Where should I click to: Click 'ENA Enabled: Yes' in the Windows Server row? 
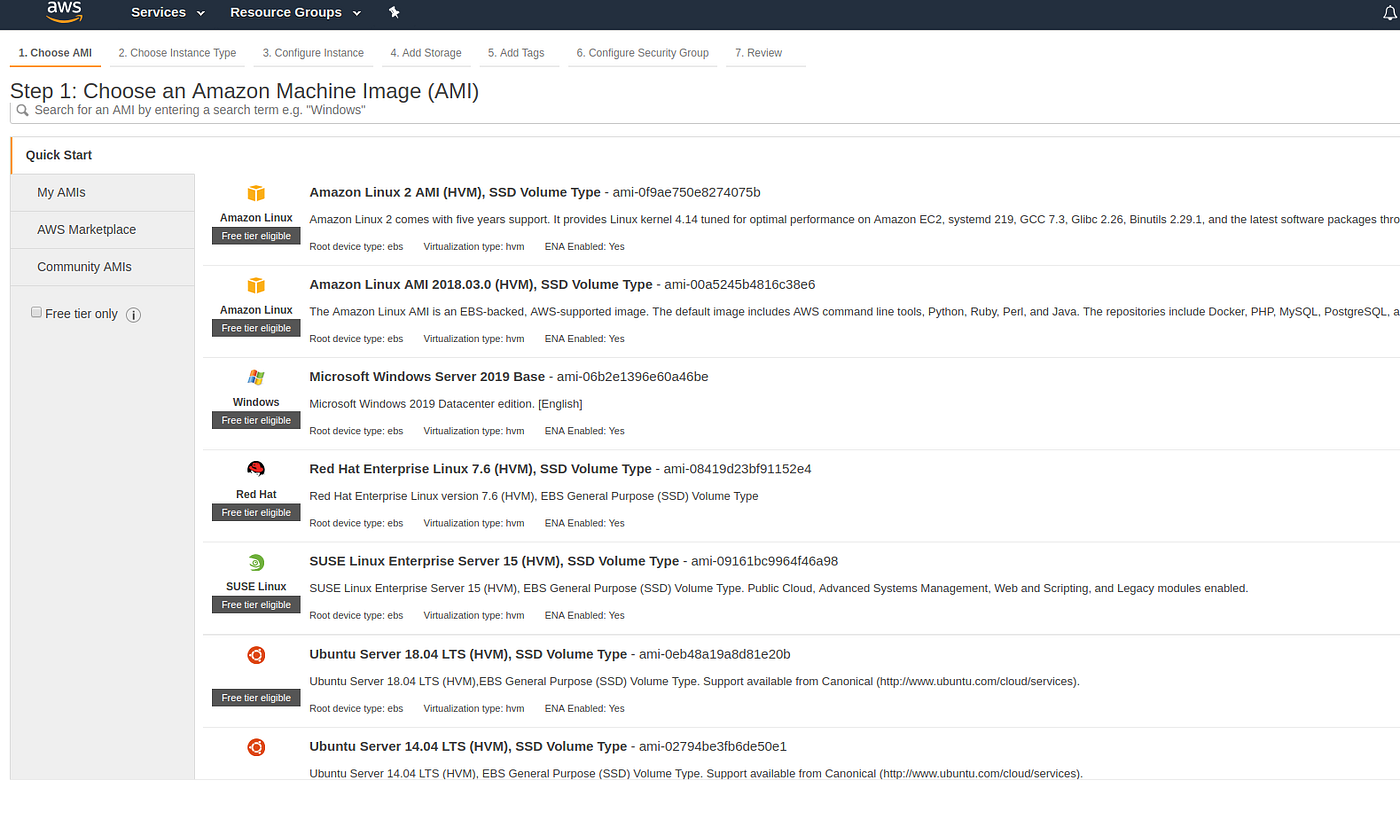point(585,431)
